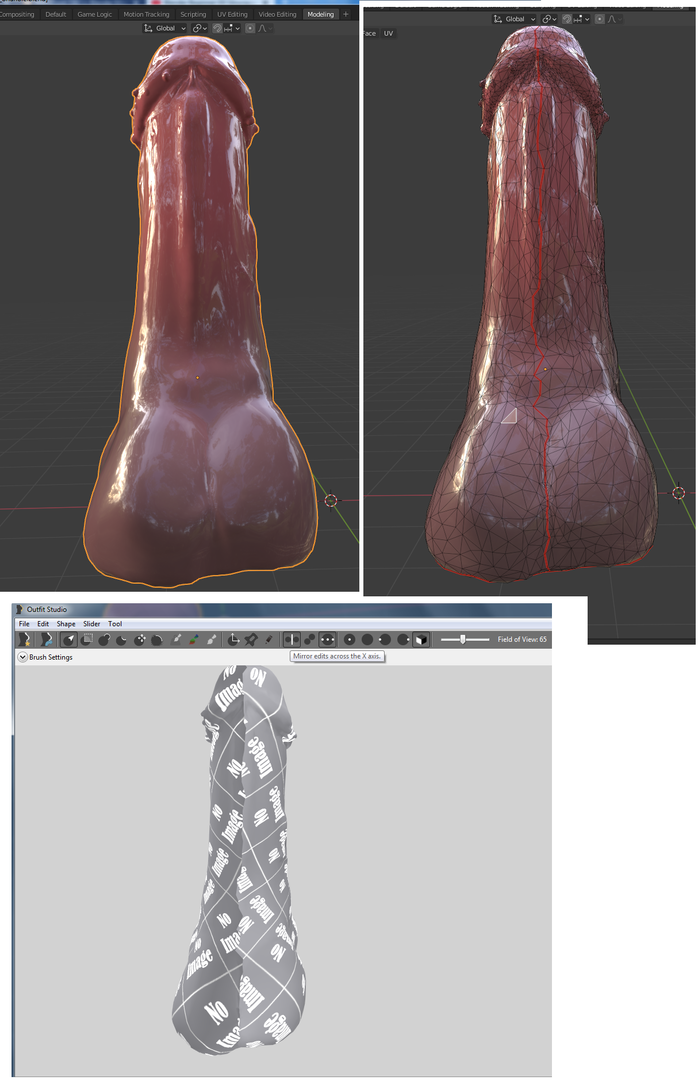The width and height of the screenshot is (698, 1080).
Task: Add a new workspace with plus button
Action: [x=346, y=14]
